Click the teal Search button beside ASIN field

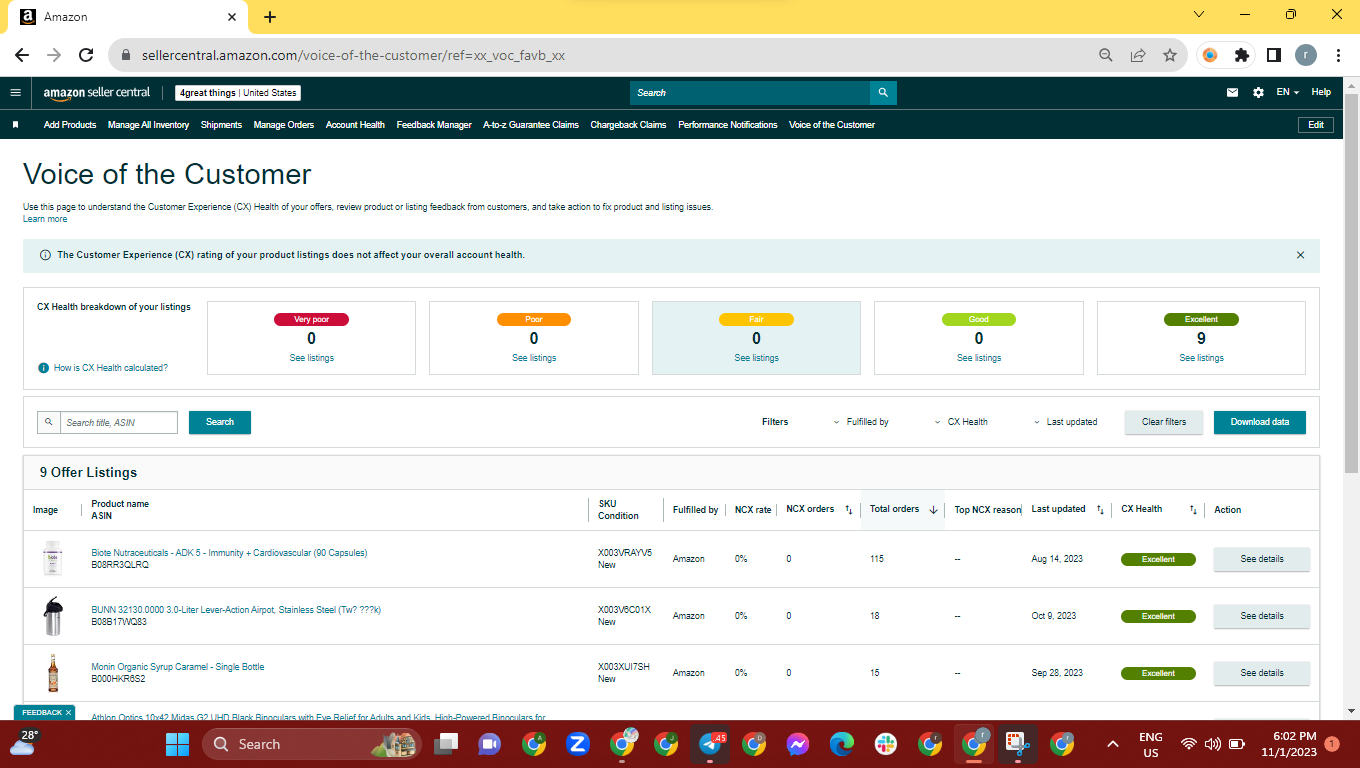[220, 422]
